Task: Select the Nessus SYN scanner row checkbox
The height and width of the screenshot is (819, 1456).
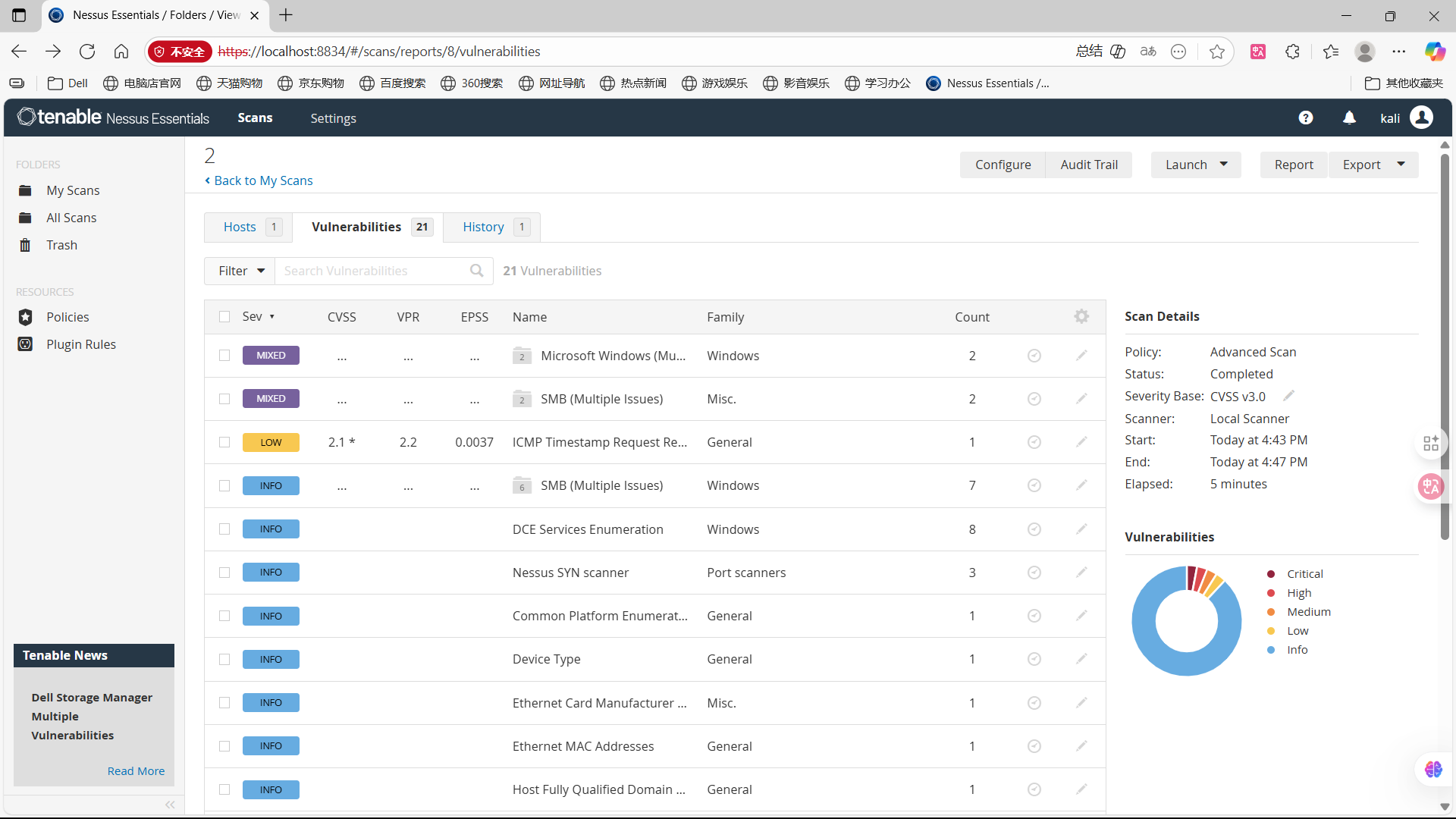Action: tap(224, 573)
